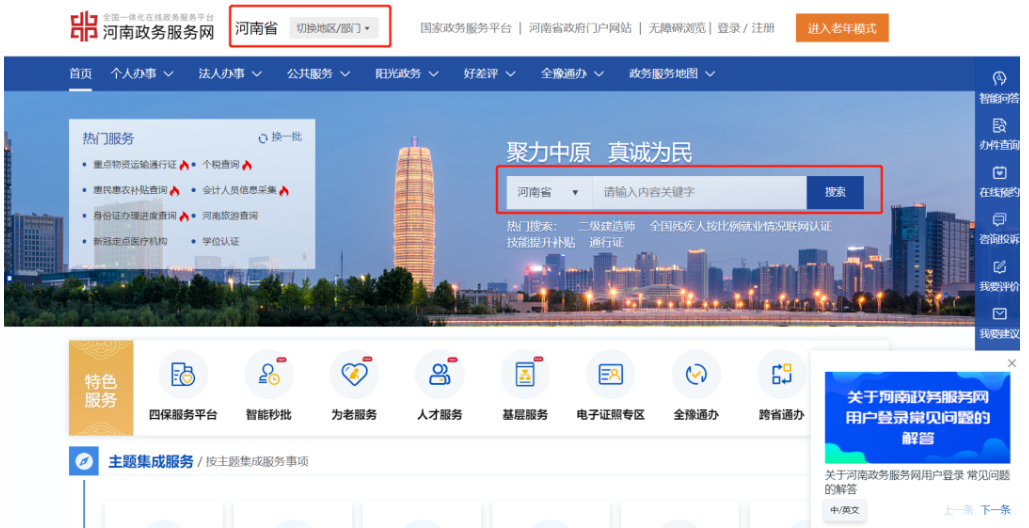Screen dimensions: 1029x528
Task: Open the 四保服务平台 service icon
Action: 183,375
